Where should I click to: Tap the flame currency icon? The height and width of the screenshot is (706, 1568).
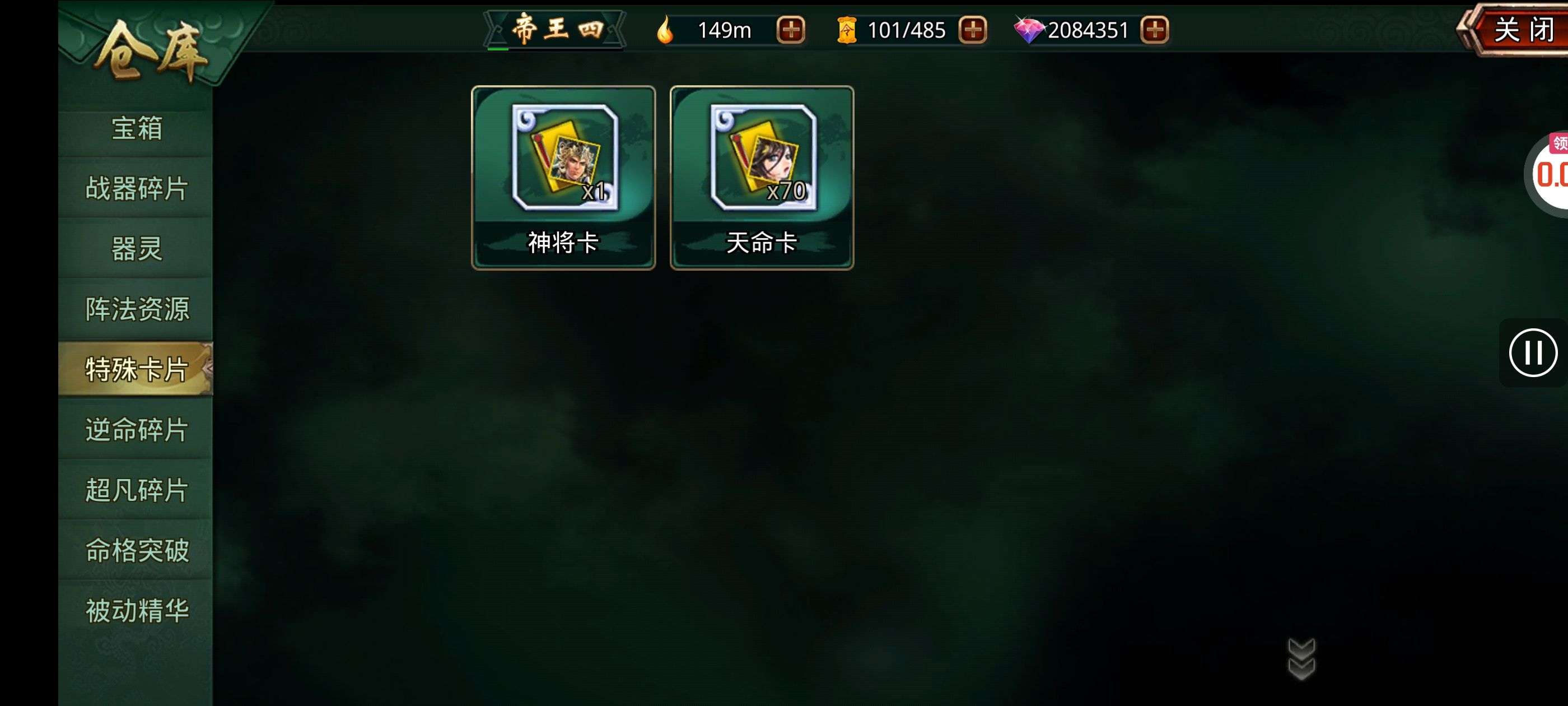665,29
